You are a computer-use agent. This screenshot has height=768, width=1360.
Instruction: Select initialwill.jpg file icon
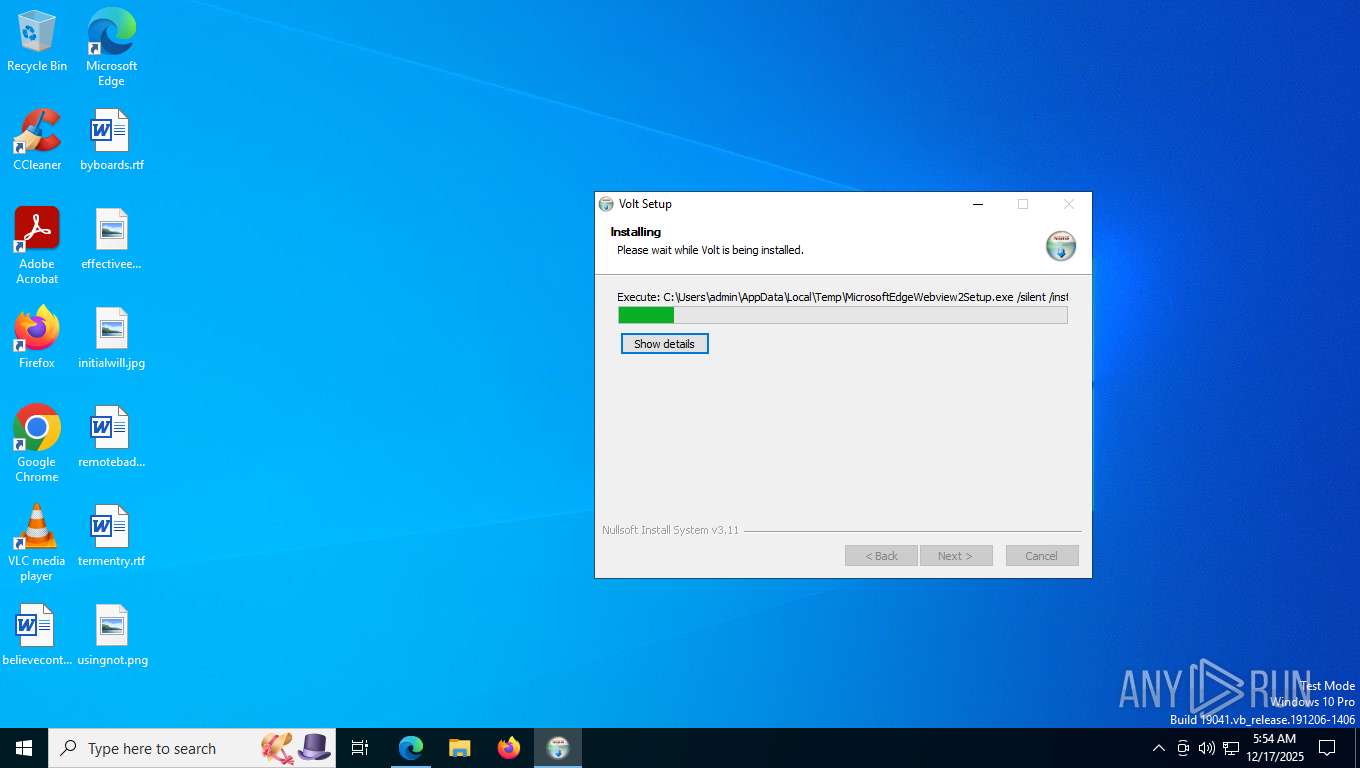(x=111, y=337)
